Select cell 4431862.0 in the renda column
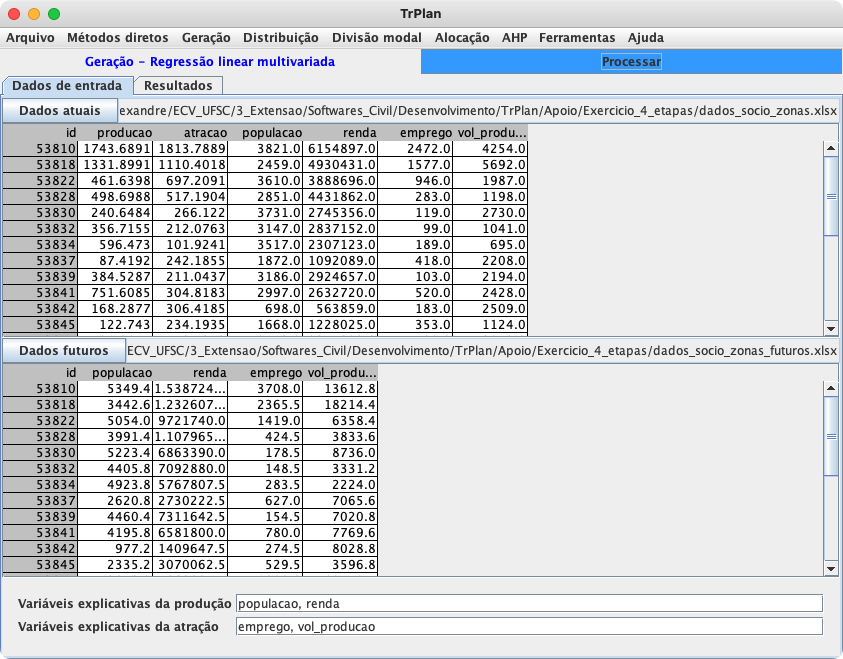 [x=340, y=197]
